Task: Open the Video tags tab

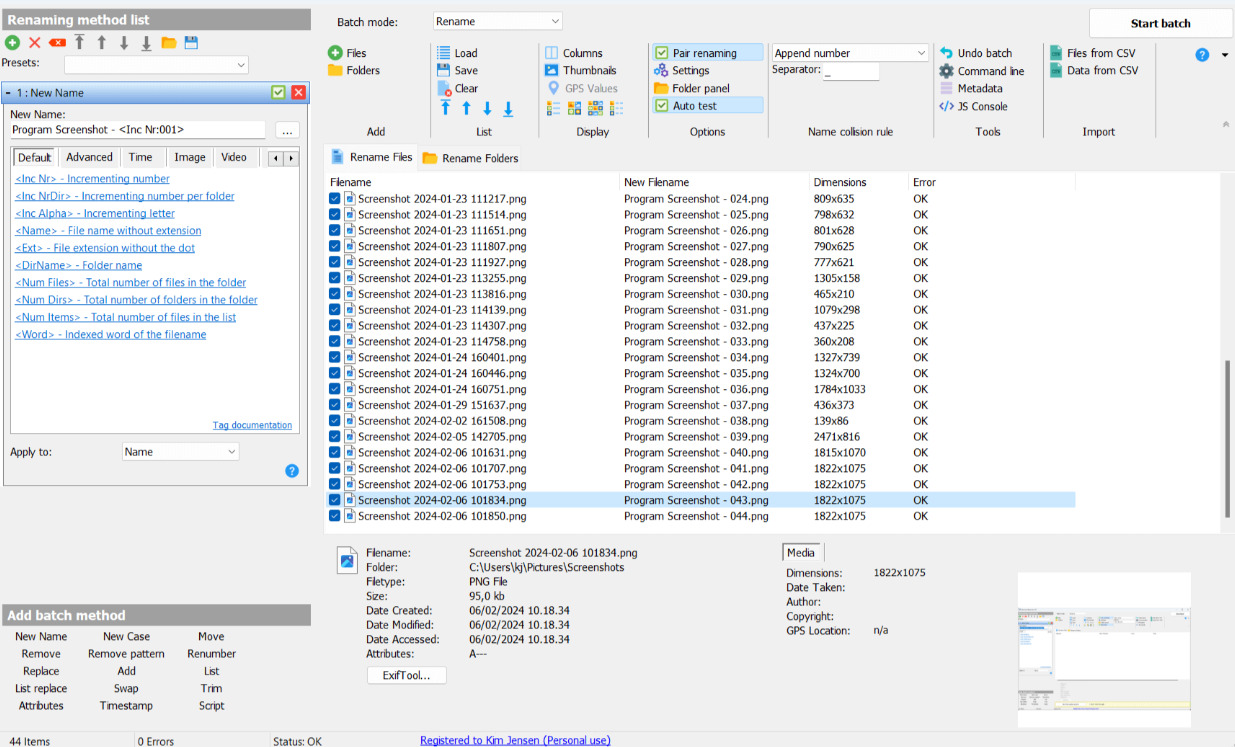Action: 234,157
